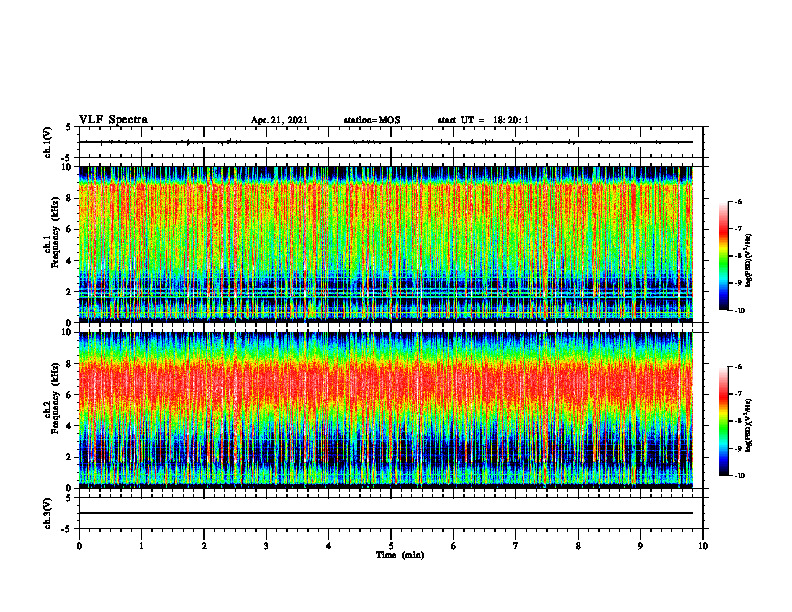Screen dimensions: 792x612
Task: Click the ch.1 colorbar '-6' tick value
Action: point(738,201)
